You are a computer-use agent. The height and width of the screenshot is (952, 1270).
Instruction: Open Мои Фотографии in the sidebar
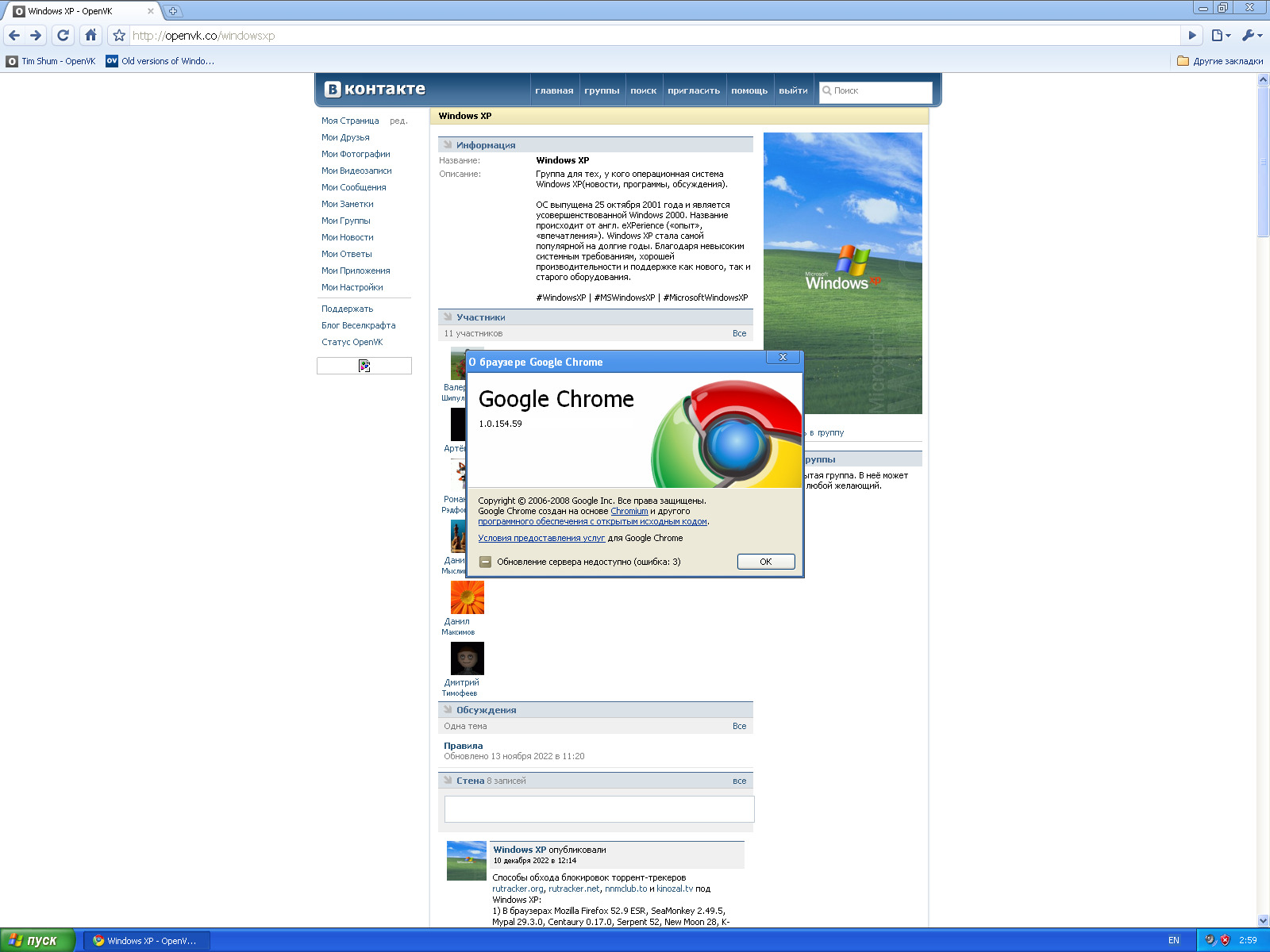click(x=356, y=154)
